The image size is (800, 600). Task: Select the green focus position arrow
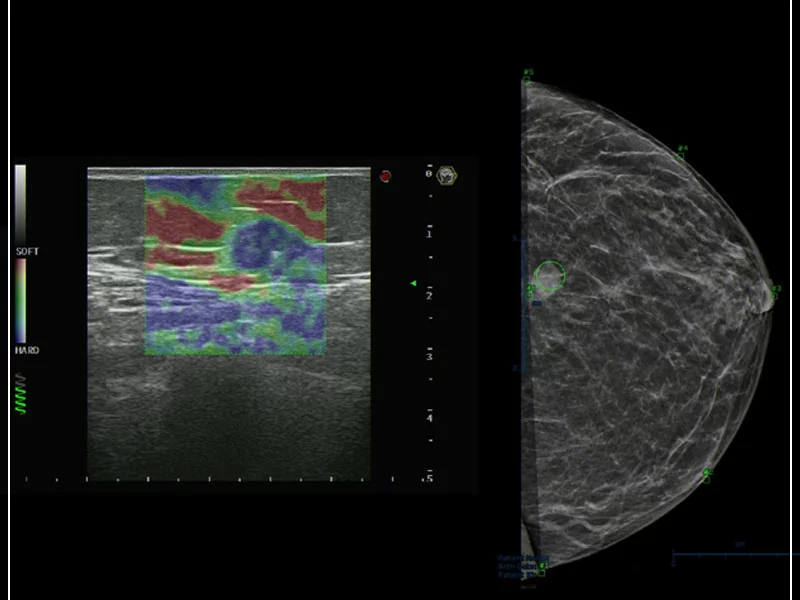[x=411, y=283]
